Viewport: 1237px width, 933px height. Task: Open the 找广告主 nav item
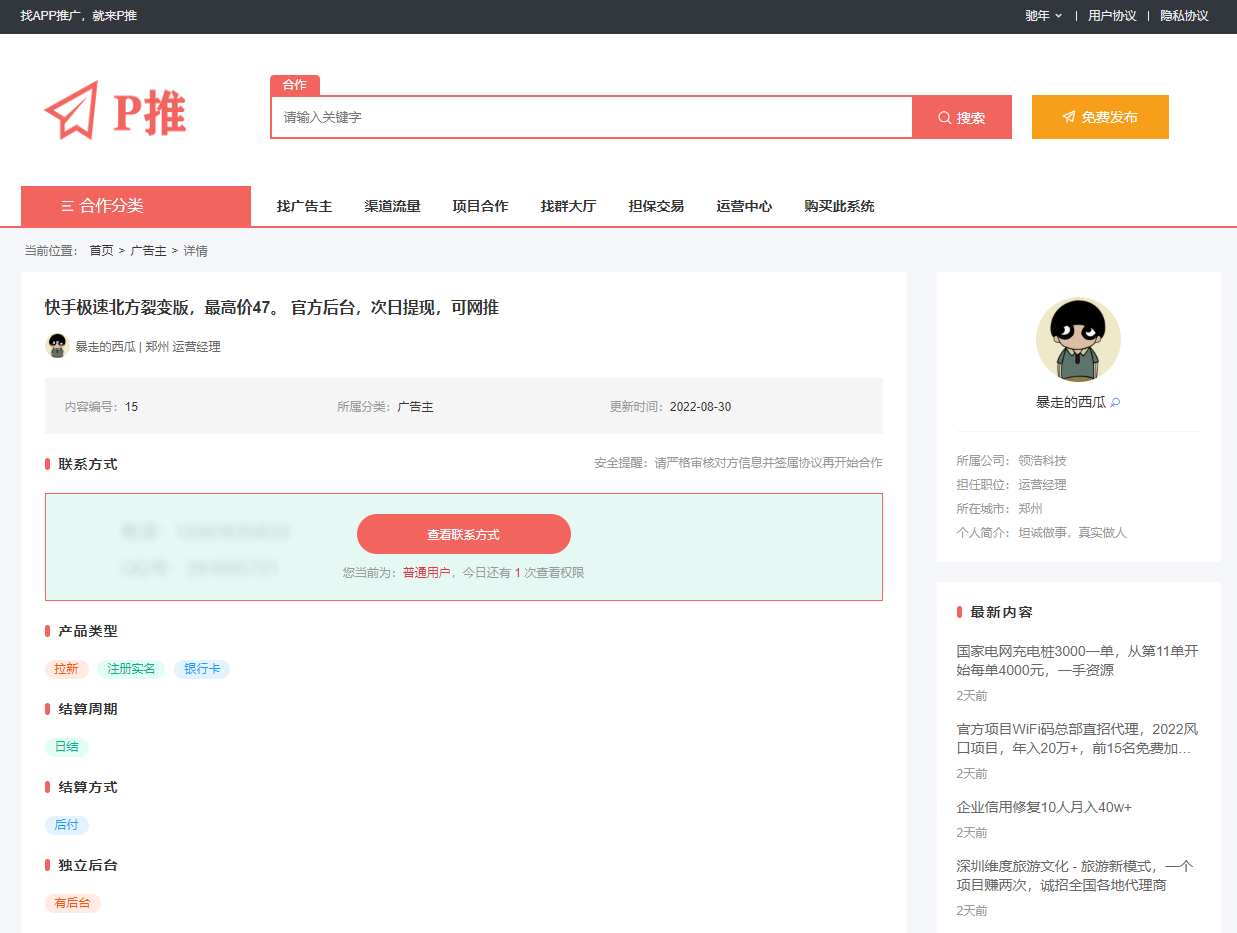click(304, 206)
